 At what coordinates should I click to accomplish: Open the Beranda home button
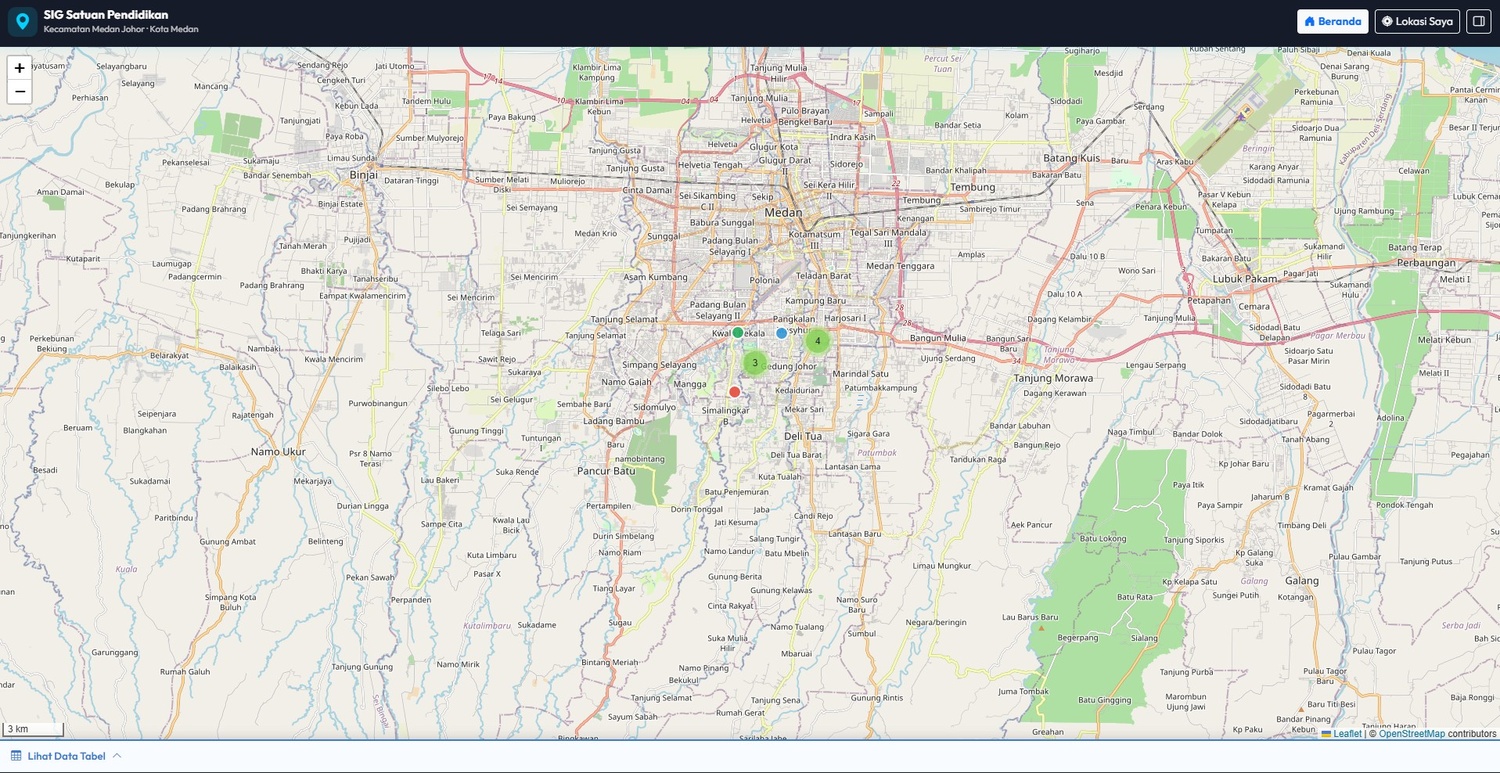(1333, 21)
